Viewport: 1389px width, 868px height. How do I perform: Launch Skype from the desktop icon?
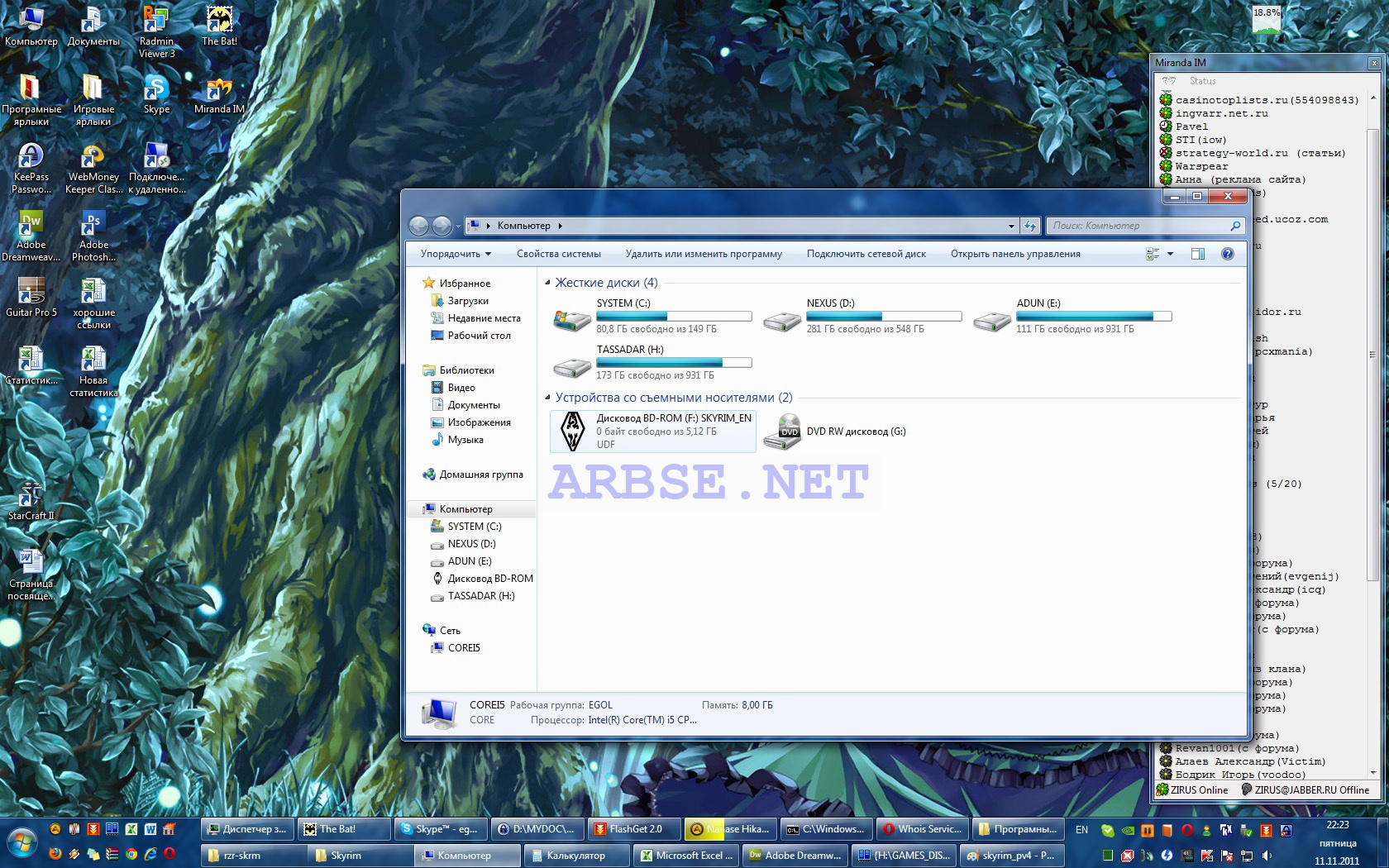pos(156,93)
